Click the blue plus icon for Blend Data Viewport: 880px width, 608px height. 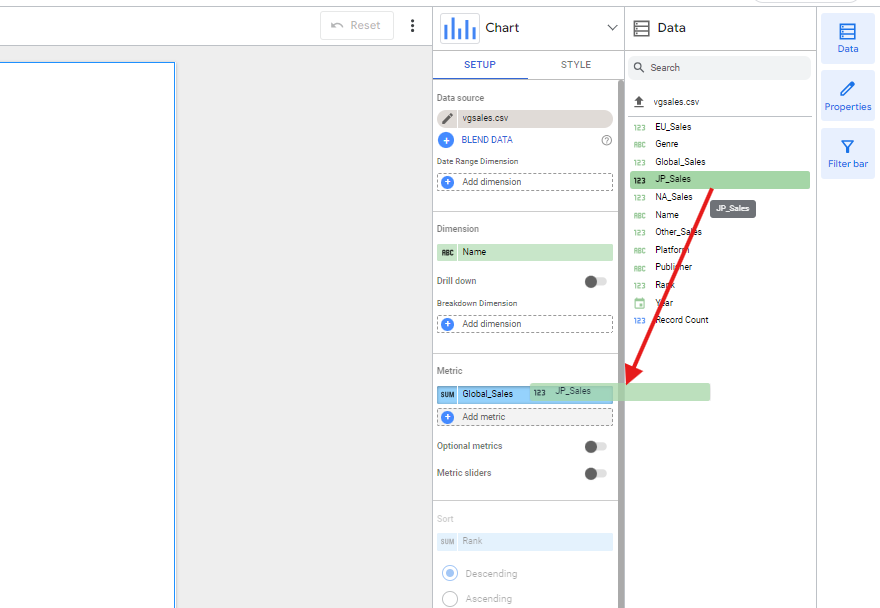point(447,140)
